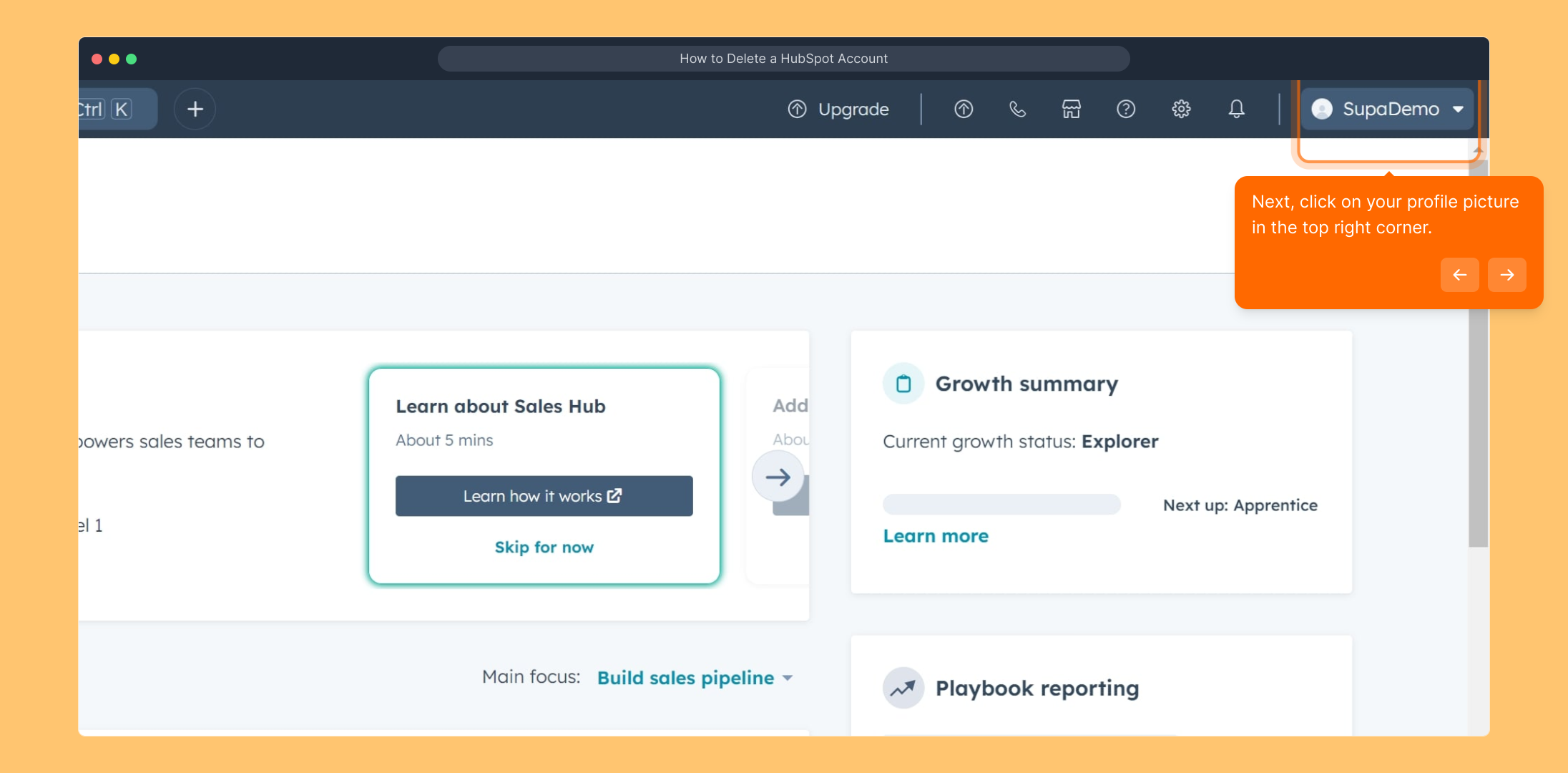Click next card arrow in carousel
This screenshot has width=1568, height=773.
[778, 477]
